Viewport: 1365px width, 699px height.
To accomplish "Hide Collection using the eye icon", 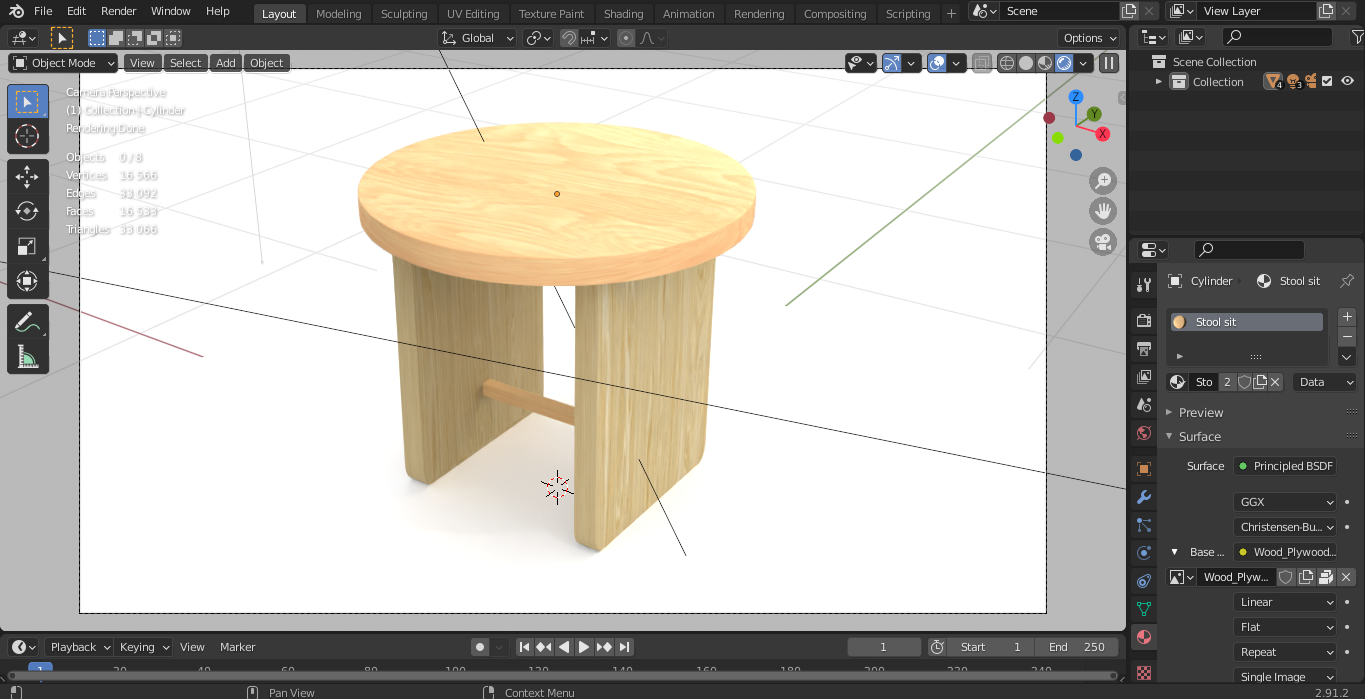I will (1347, 82).
